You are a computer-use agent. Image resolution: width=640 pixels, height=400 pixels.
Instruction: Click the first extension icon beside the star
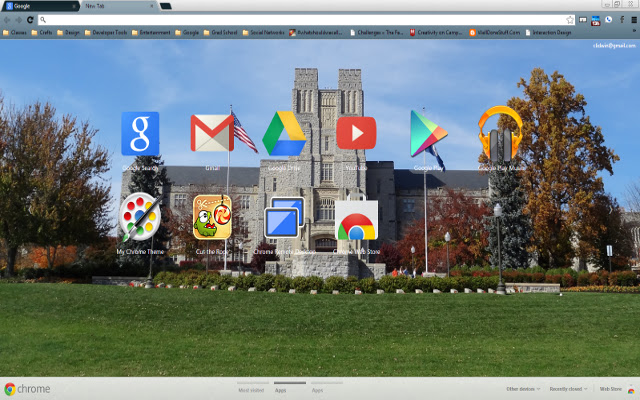point(583,20)
